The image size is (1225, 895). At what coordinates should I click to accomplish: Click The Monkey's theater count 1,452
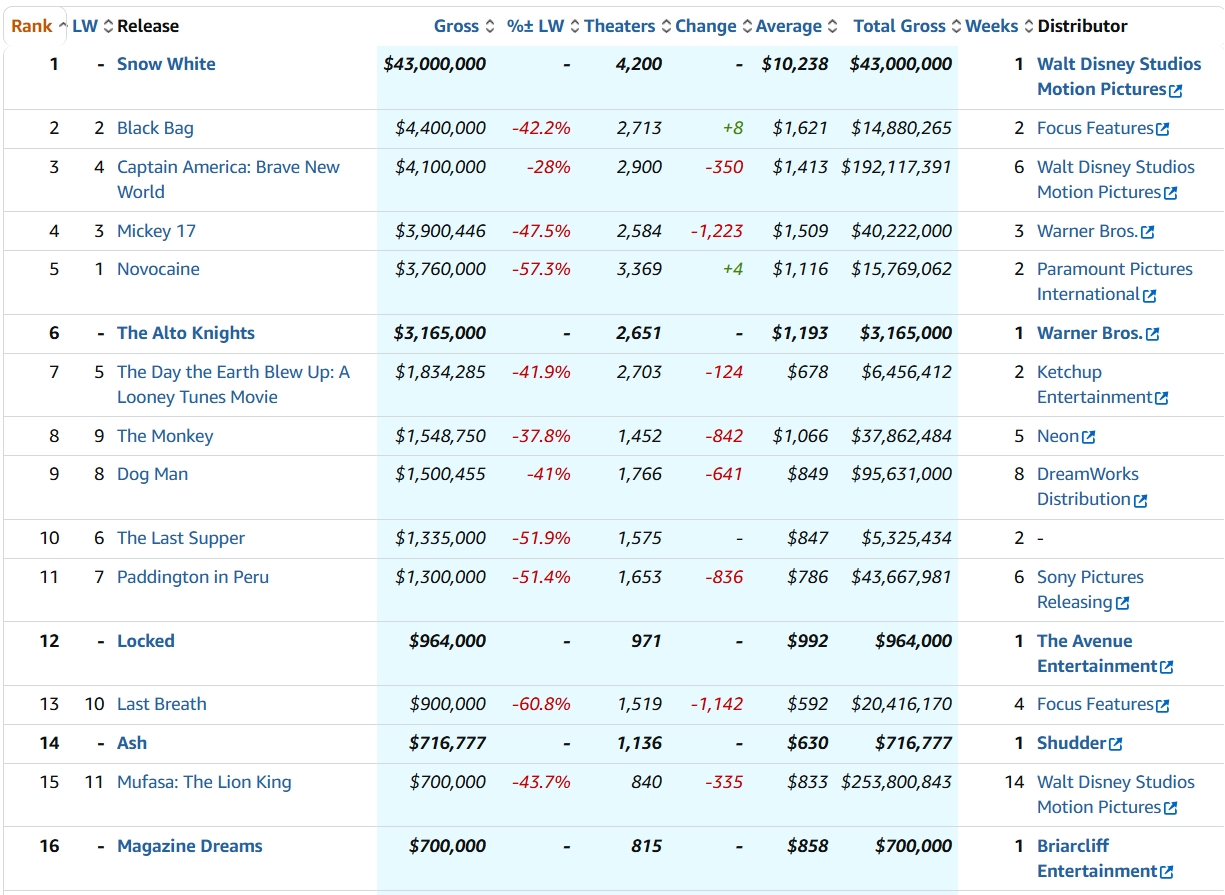[640, 436]
